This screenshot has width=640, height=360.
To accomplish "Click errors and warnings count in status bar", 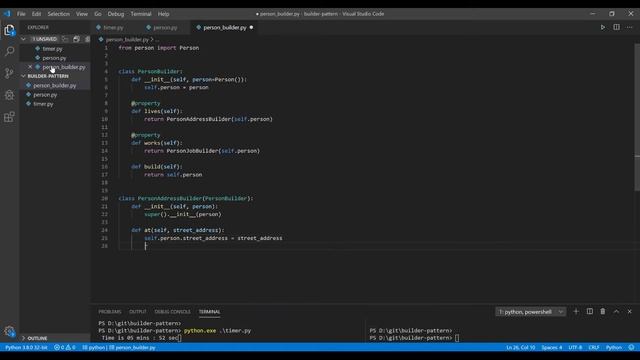I will pos(64,347).
